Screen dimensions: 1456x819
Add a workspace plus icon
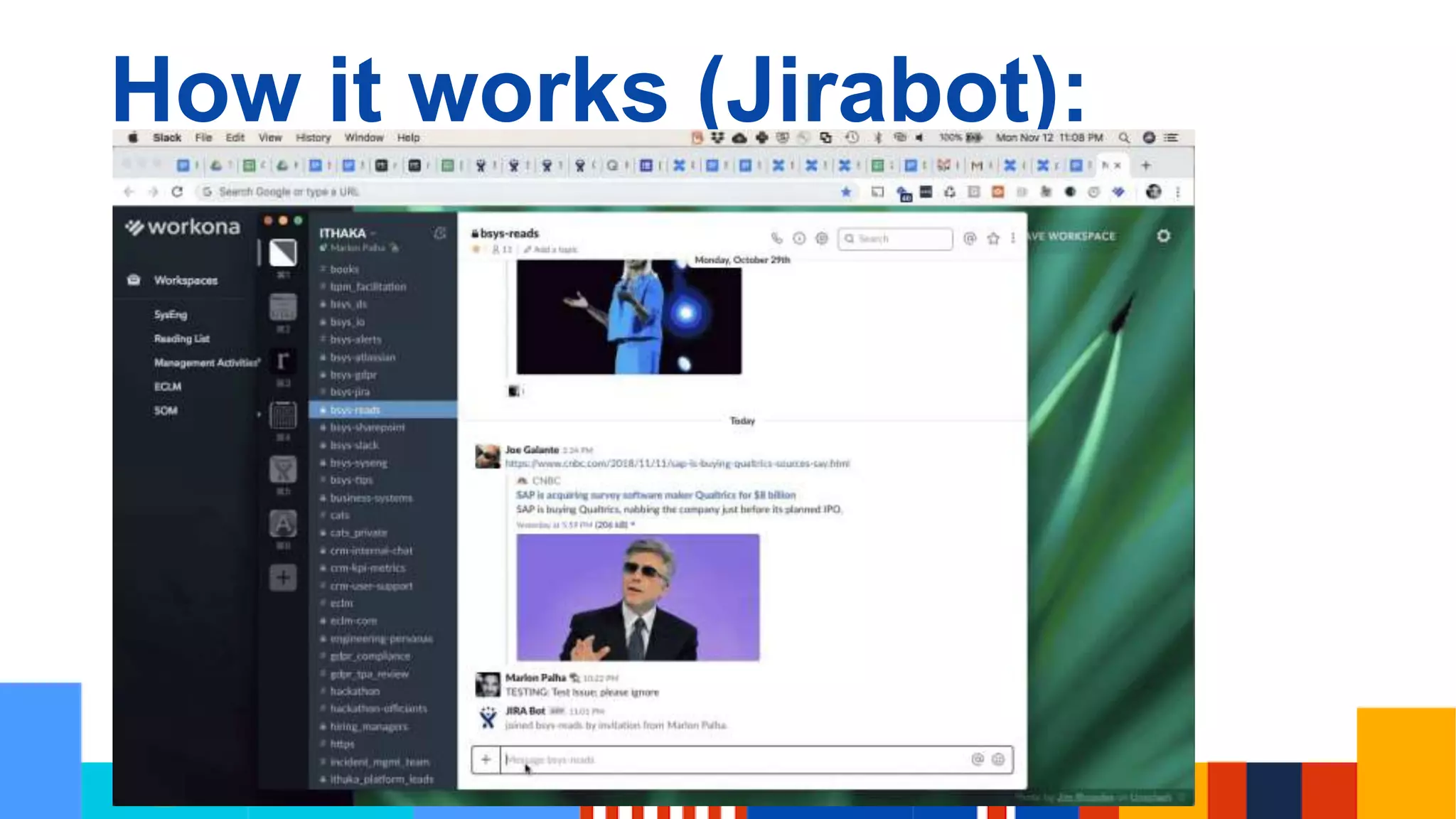coord(283,577)
